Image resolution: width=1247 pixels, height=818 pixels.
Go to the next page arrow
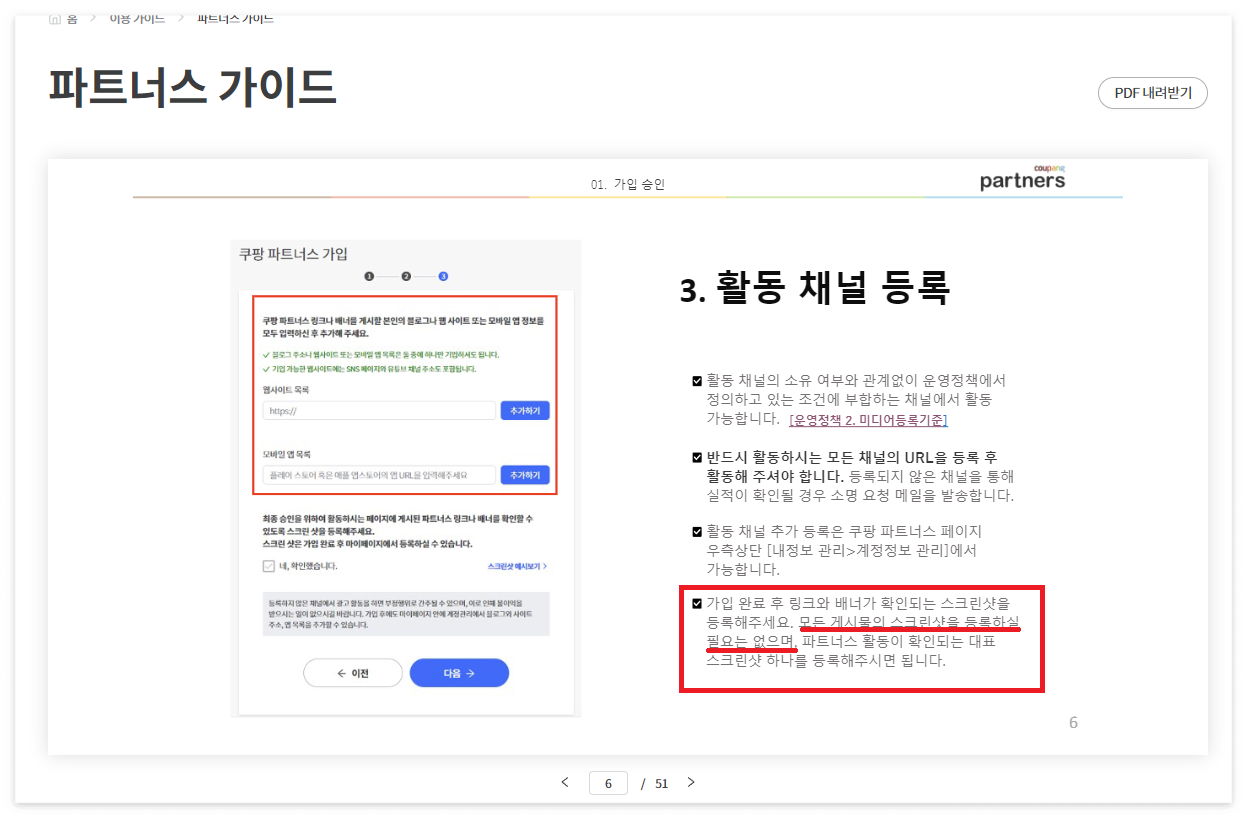pyautogui.click(x=690, y=782)
